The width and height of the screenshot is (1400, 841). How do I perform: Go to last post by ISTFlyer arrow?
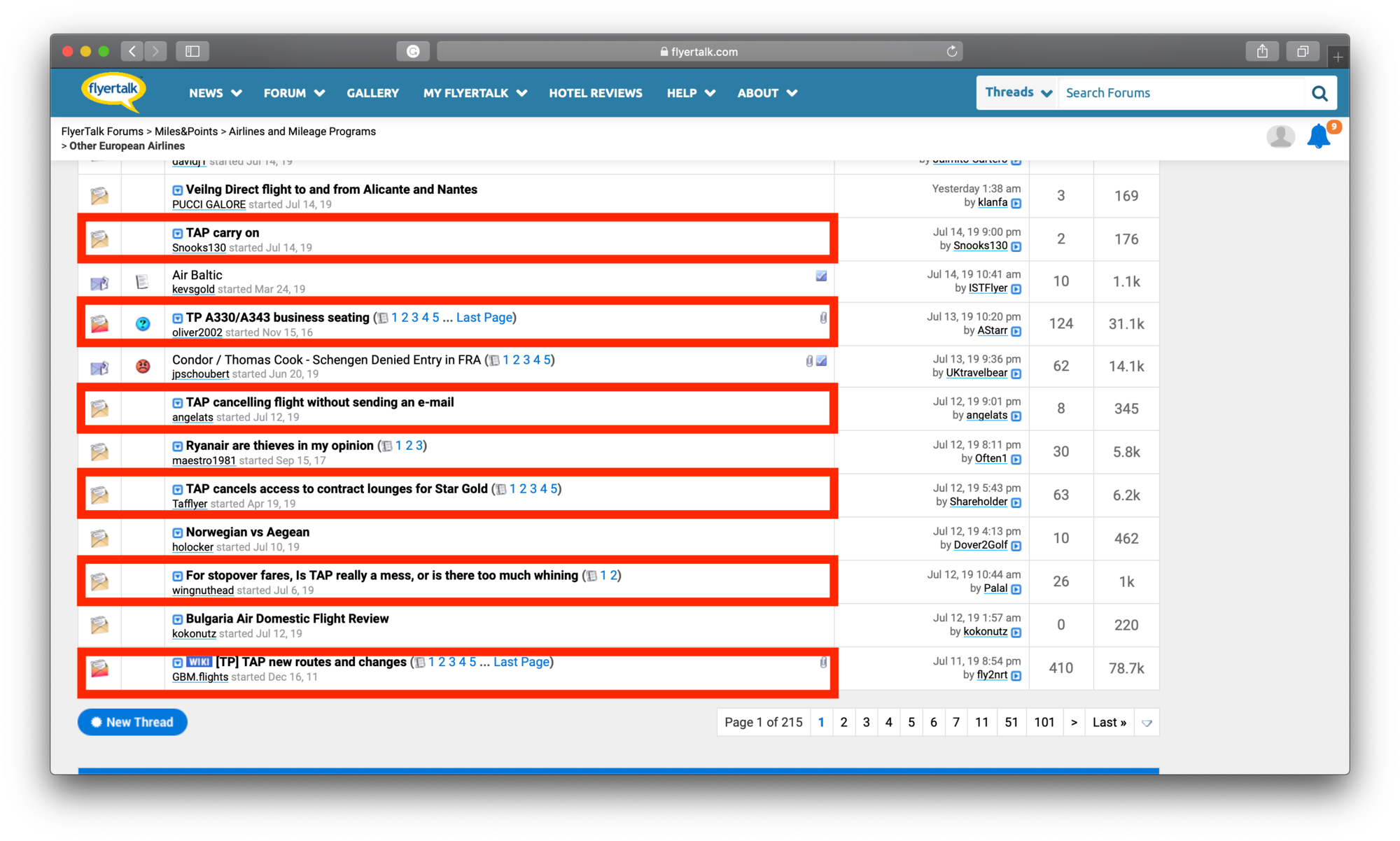(1016, 289)
